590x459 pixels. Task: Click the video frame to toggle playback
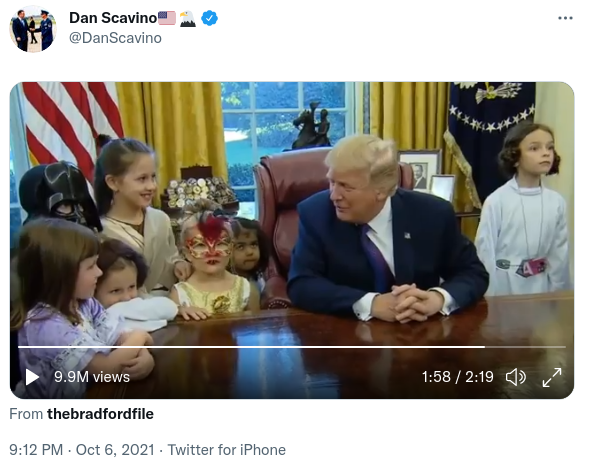click(x=292, y=211)
